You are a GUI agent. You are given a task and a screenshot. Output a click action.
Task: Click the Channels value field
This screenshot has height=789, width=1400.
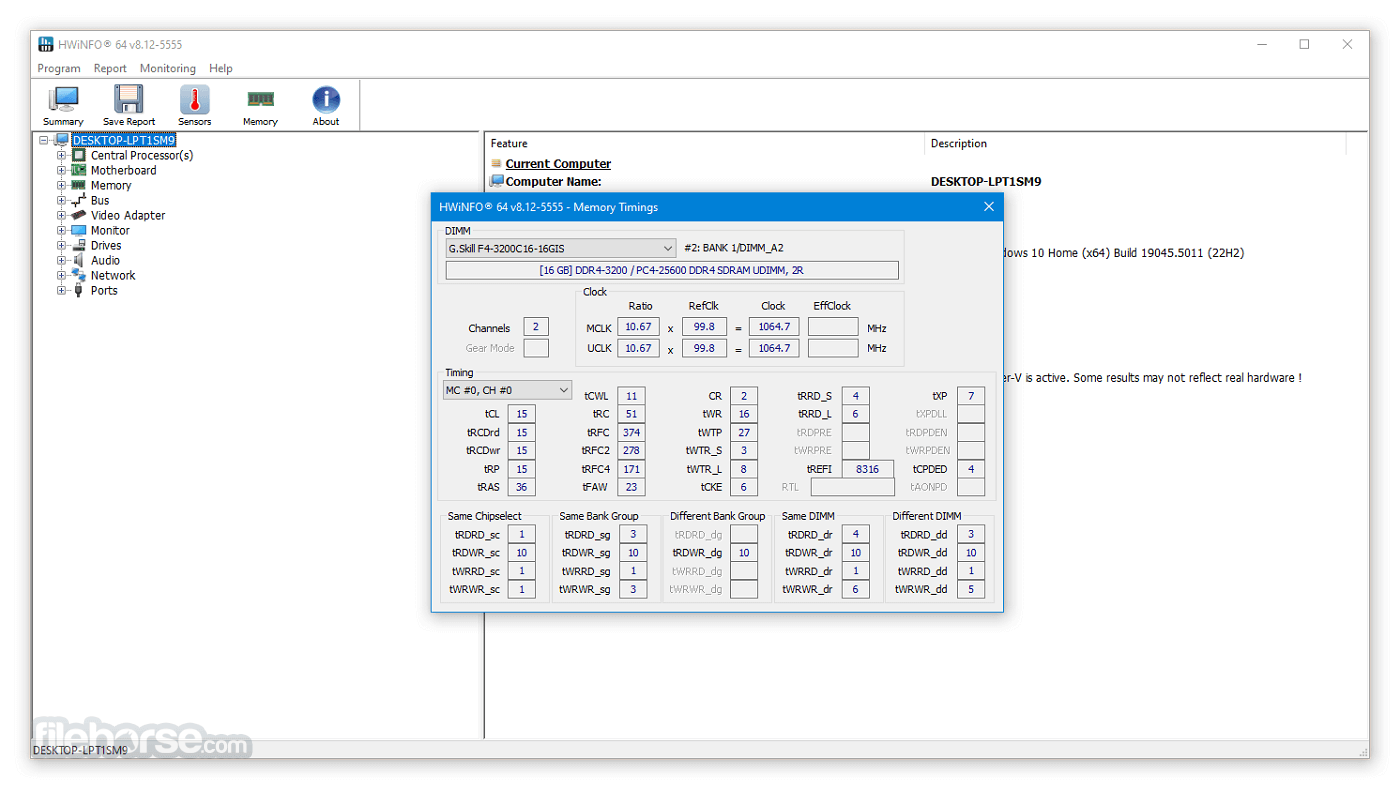click(x=536, y=327)
